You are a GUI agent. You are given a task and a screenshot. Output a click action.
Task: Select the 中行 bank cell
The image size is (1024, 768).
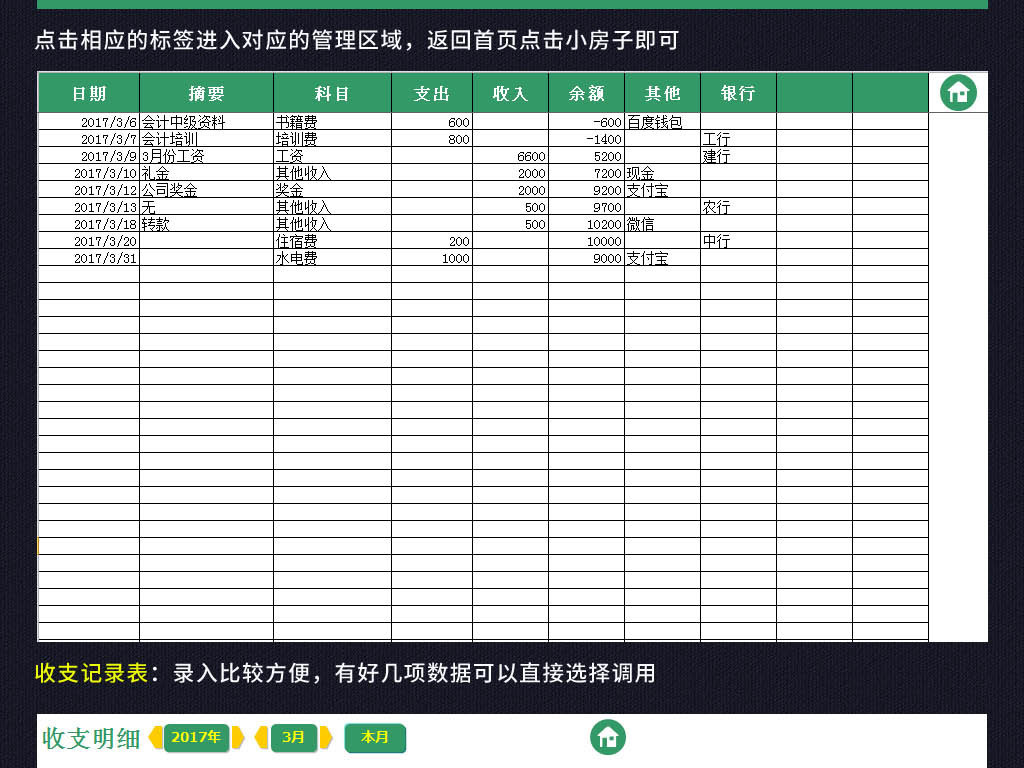(x=738, y=241)
